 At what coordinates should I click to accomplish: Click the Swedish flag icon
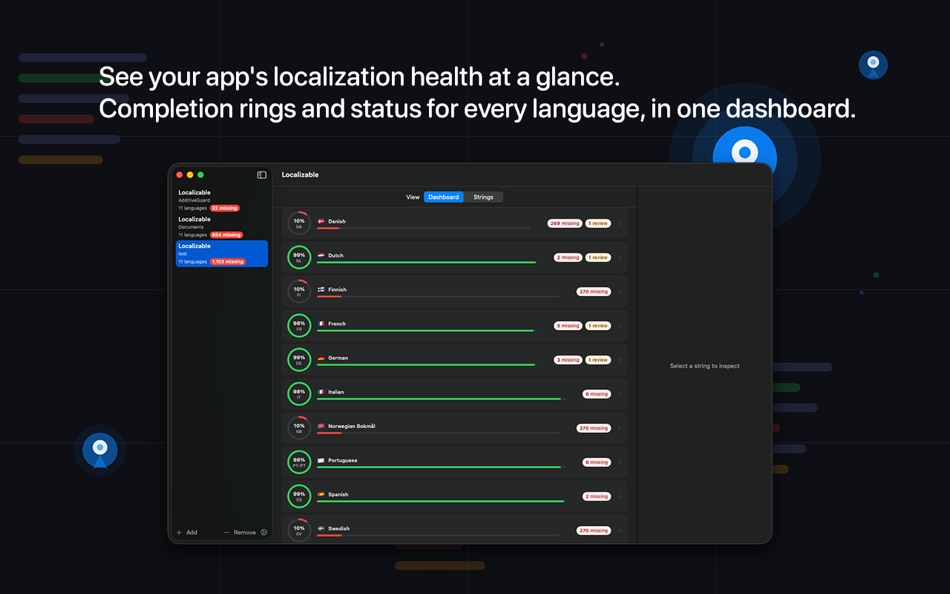pos(321,529)
